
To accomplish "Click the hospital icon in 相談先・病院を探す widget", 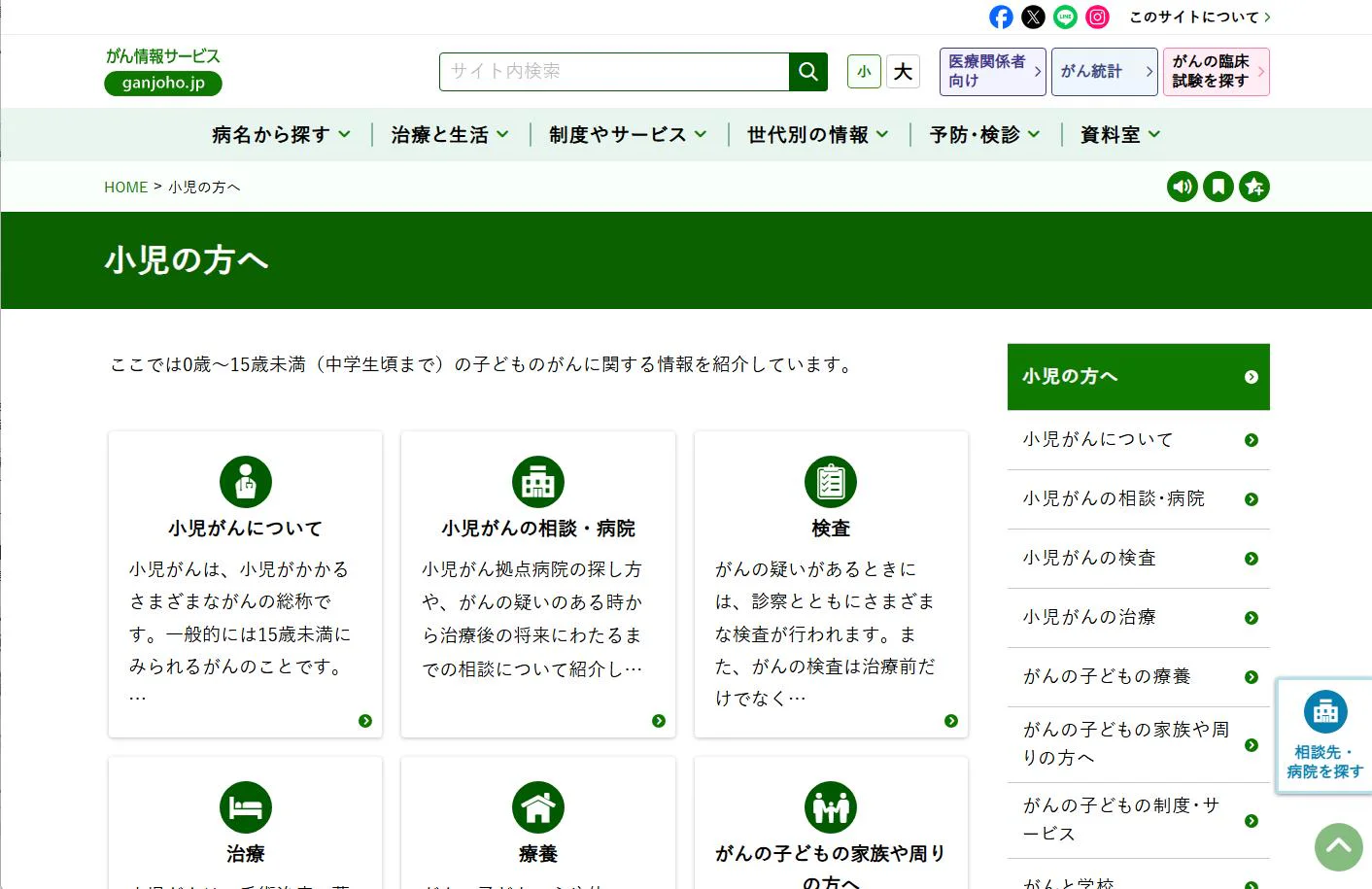I will tap(1325, 712).
